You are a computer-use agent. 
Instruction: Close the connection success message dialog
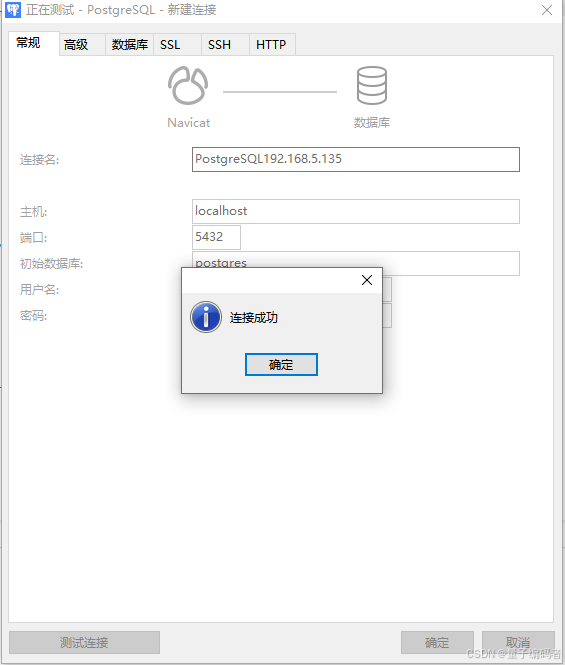pos(367,280)
